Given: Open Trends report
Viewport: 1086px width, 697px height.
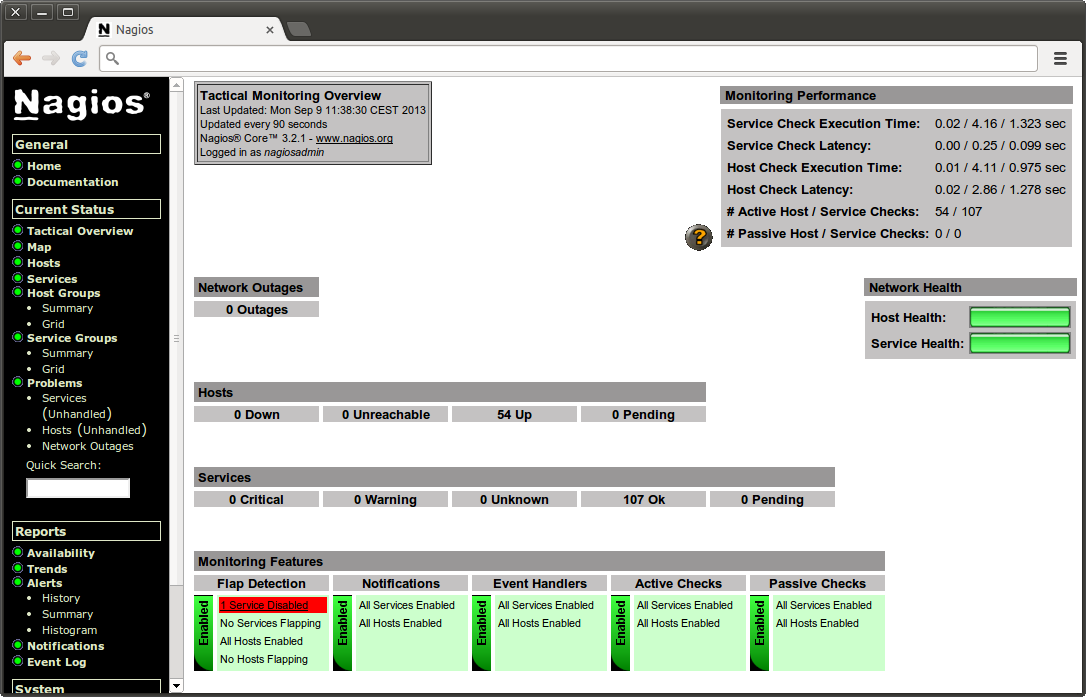Looking at the screenshot, I should (47, 570).
